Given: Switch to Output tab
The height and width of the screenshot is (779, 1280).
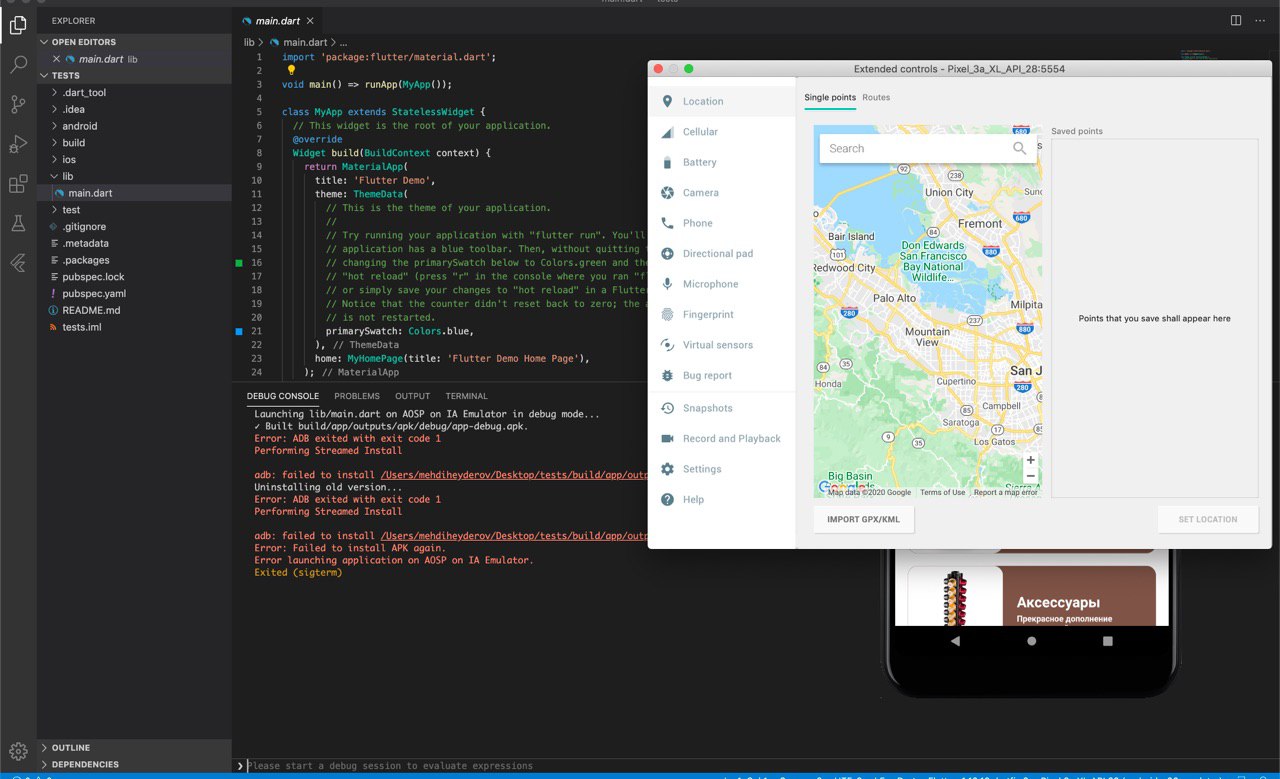Looking at the screenshot, I should pos(412,396).
